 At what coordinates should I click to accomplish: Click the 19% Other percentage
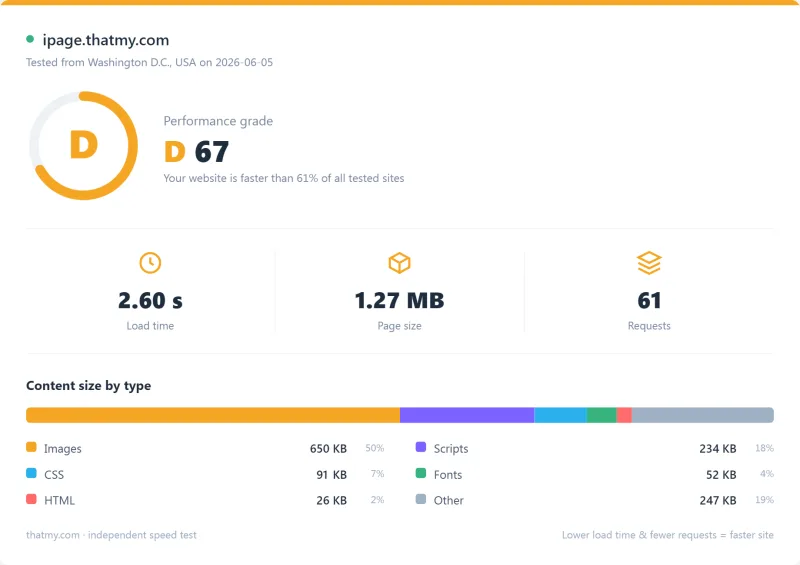pos(764,500)
